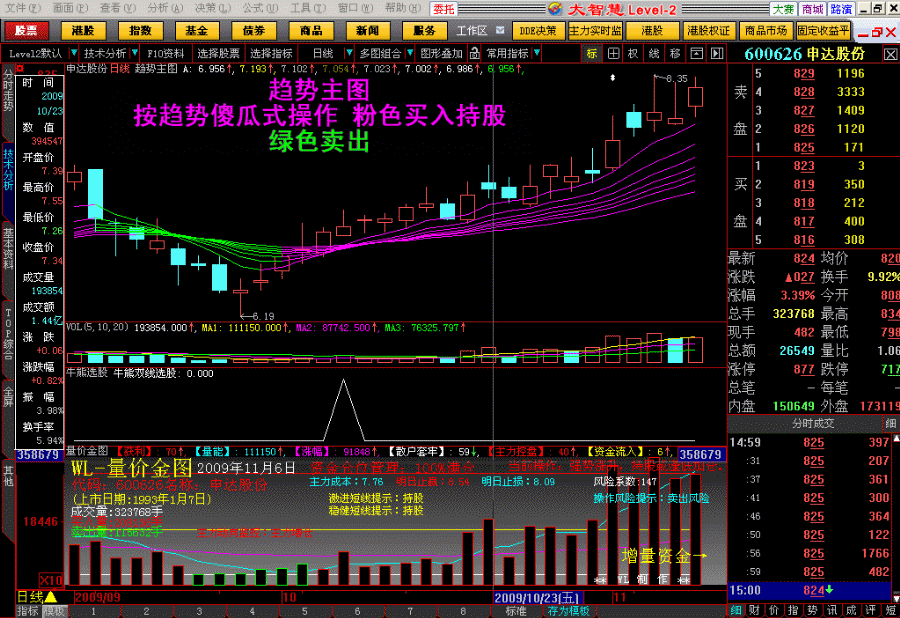900x618 pixels.
Task: Select the 模板 tab at bottom left
Action: tap(54, 611)
